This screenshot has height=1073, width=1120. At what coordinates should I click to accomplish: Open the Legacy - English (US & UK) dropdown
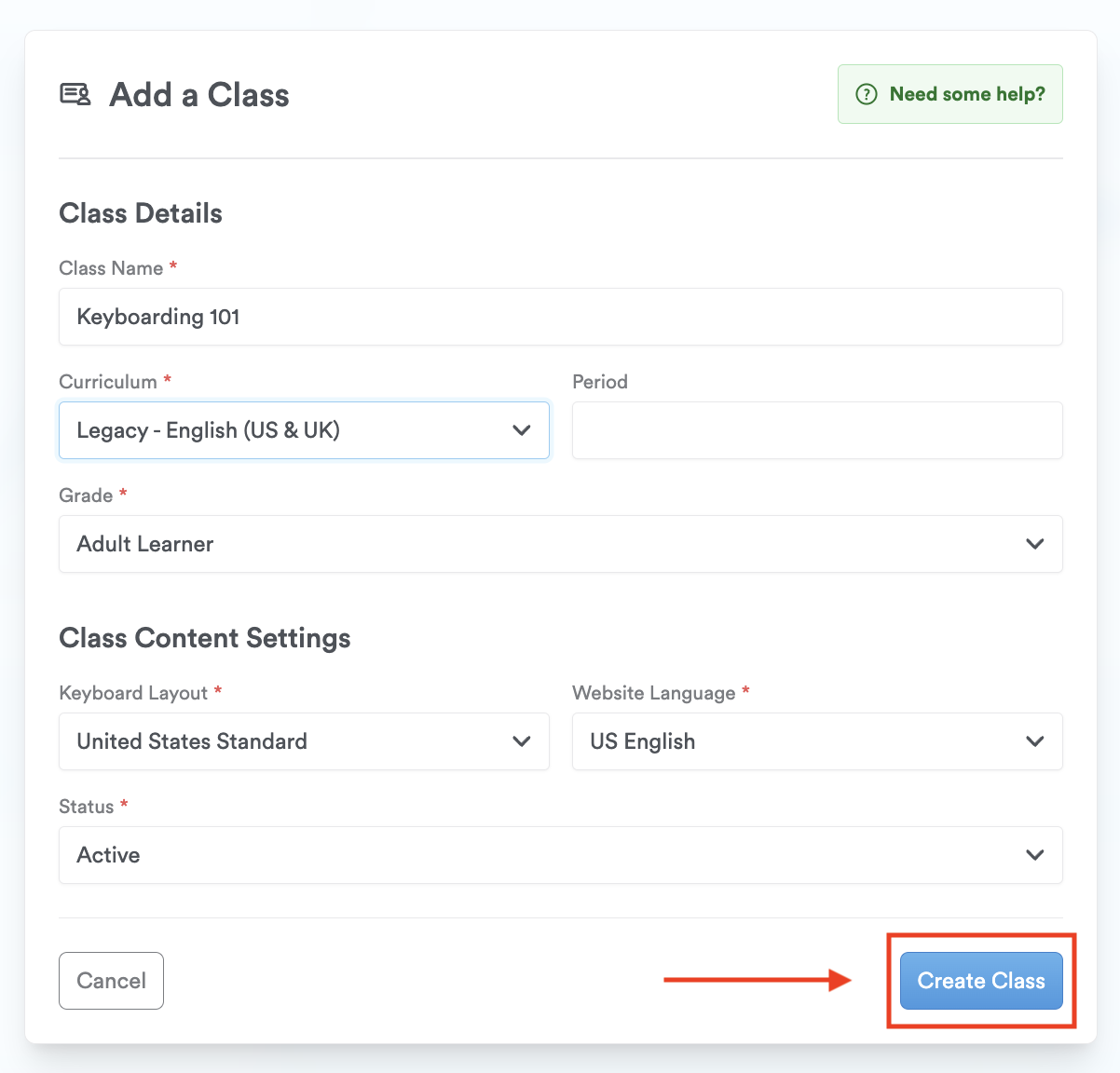coord(303,430)
